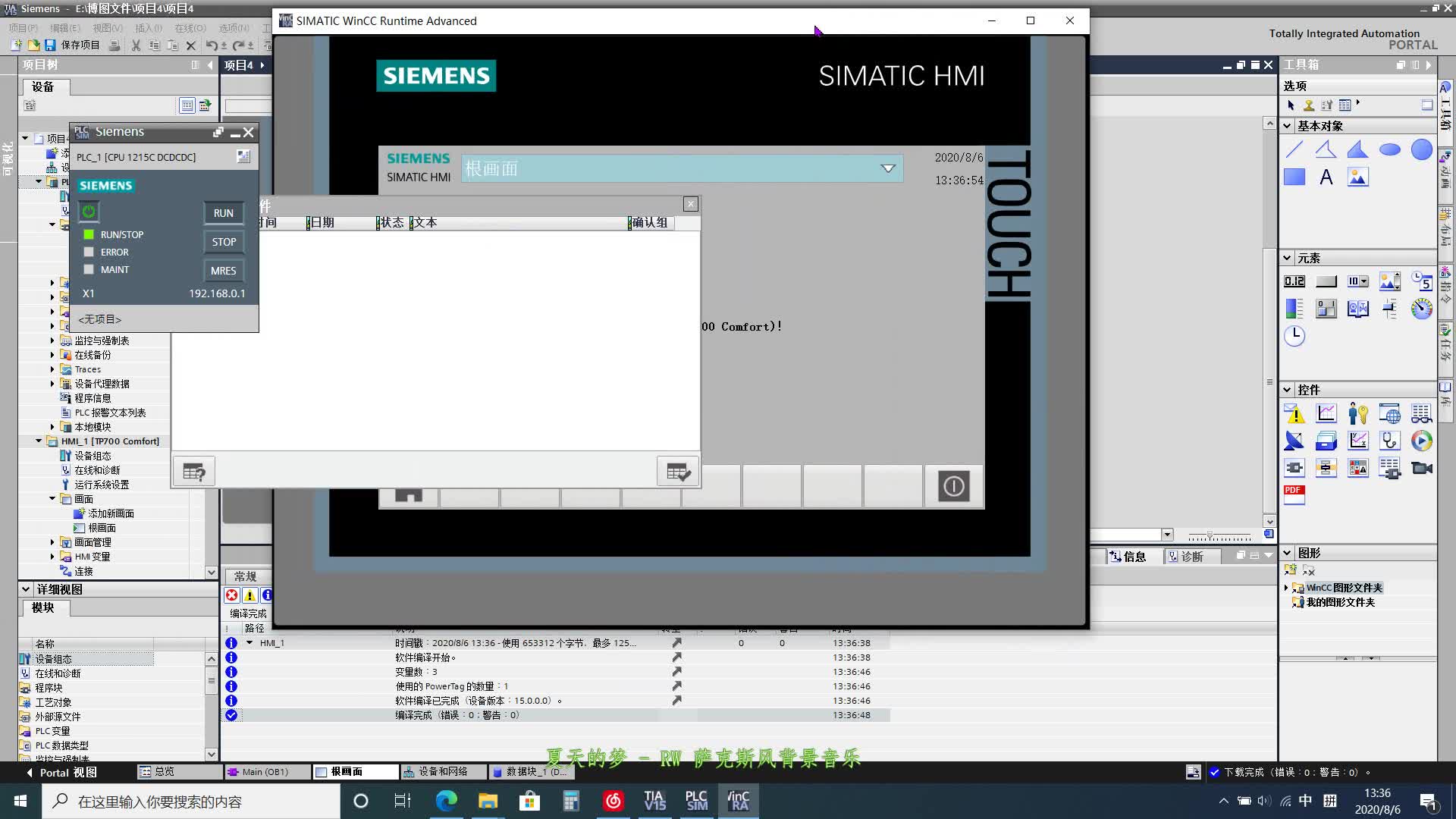Click the MRES button in PLCSIM

(x=224, y=271)
